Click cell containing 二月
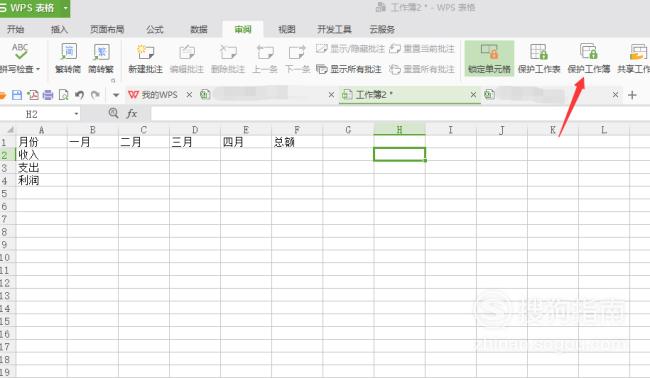The height and width of the screenshot is (378, 650). coord(144,142)
